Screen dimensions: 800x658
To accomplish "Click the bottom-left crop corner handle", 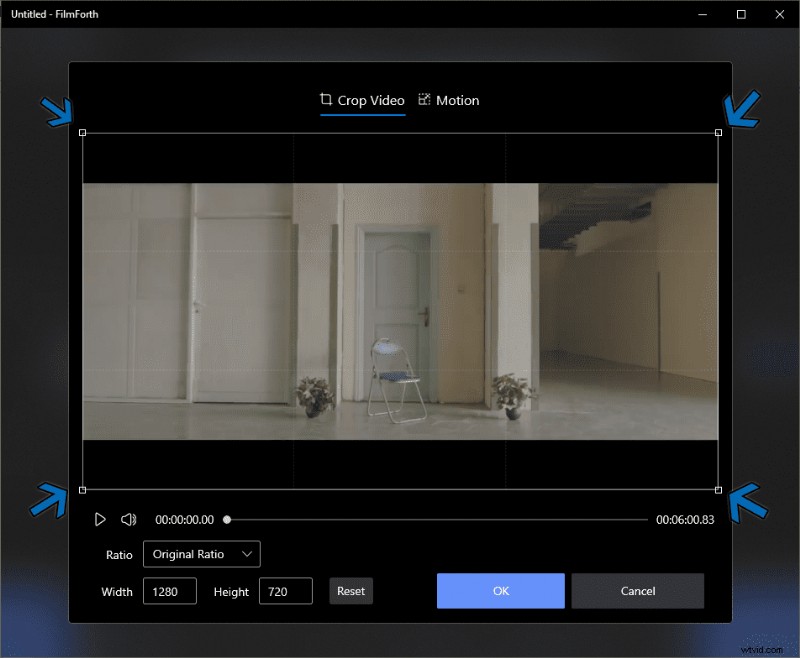I will coord(80,489).
